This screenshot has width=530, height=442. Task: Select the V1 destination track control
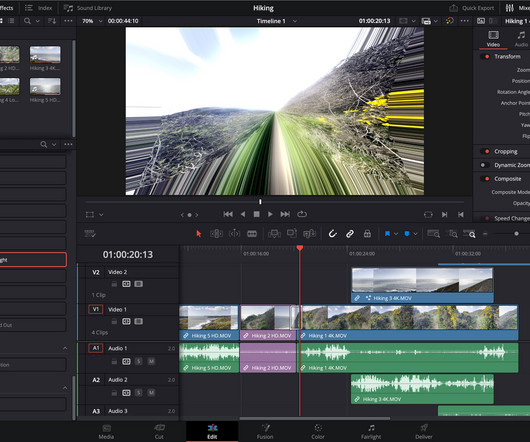pyautogui.click(x=96, y=309)
